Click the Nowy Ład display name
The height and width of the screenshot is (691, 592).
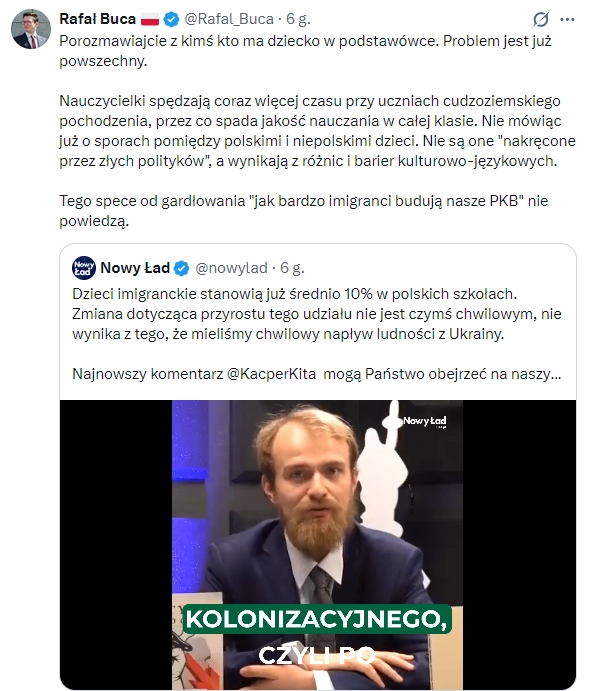(x=135, y=268)
